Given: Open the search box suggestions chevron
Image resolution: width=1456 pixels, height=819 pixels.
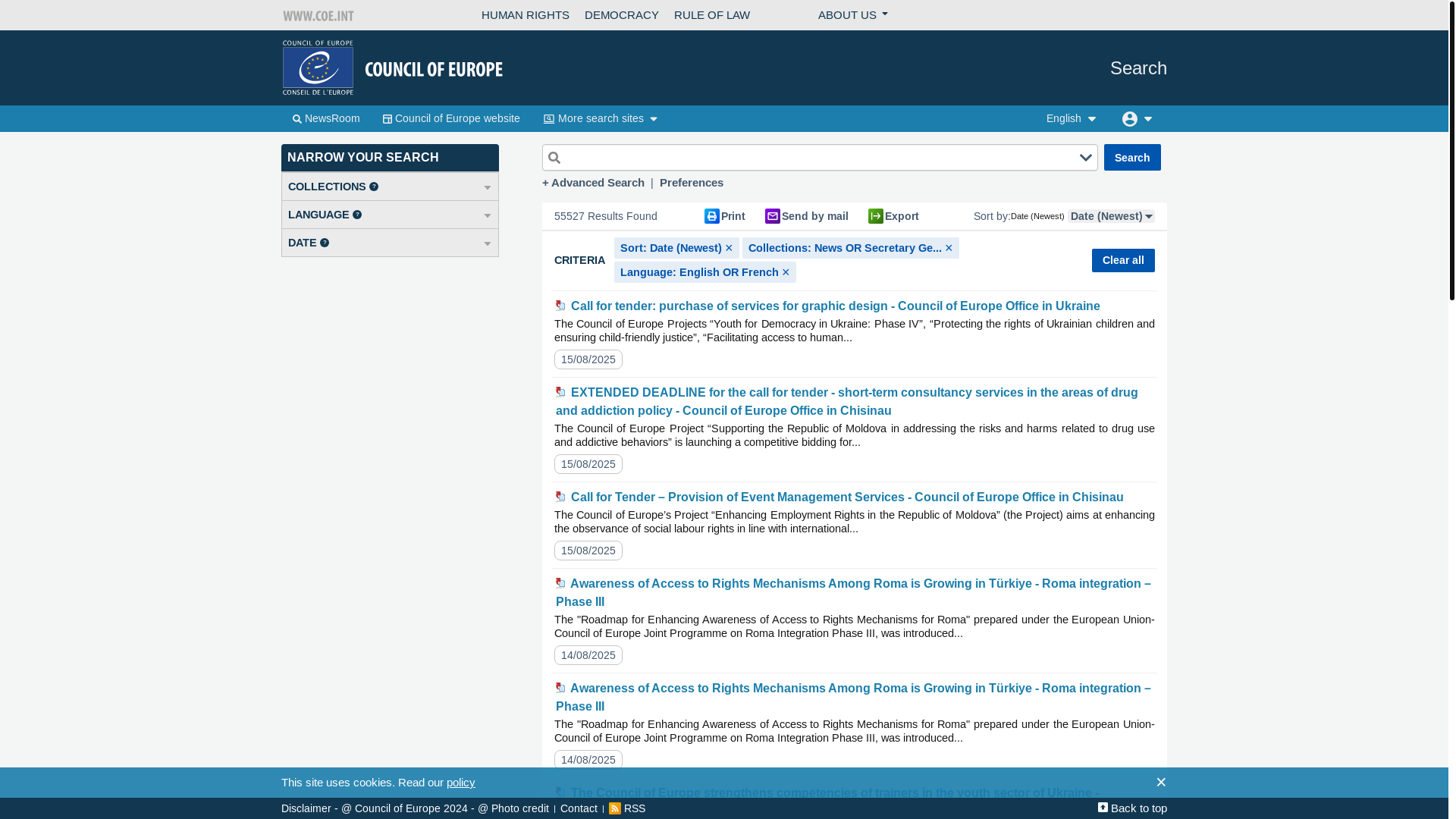Looking at the screenshot, I should pos(1085,158).
